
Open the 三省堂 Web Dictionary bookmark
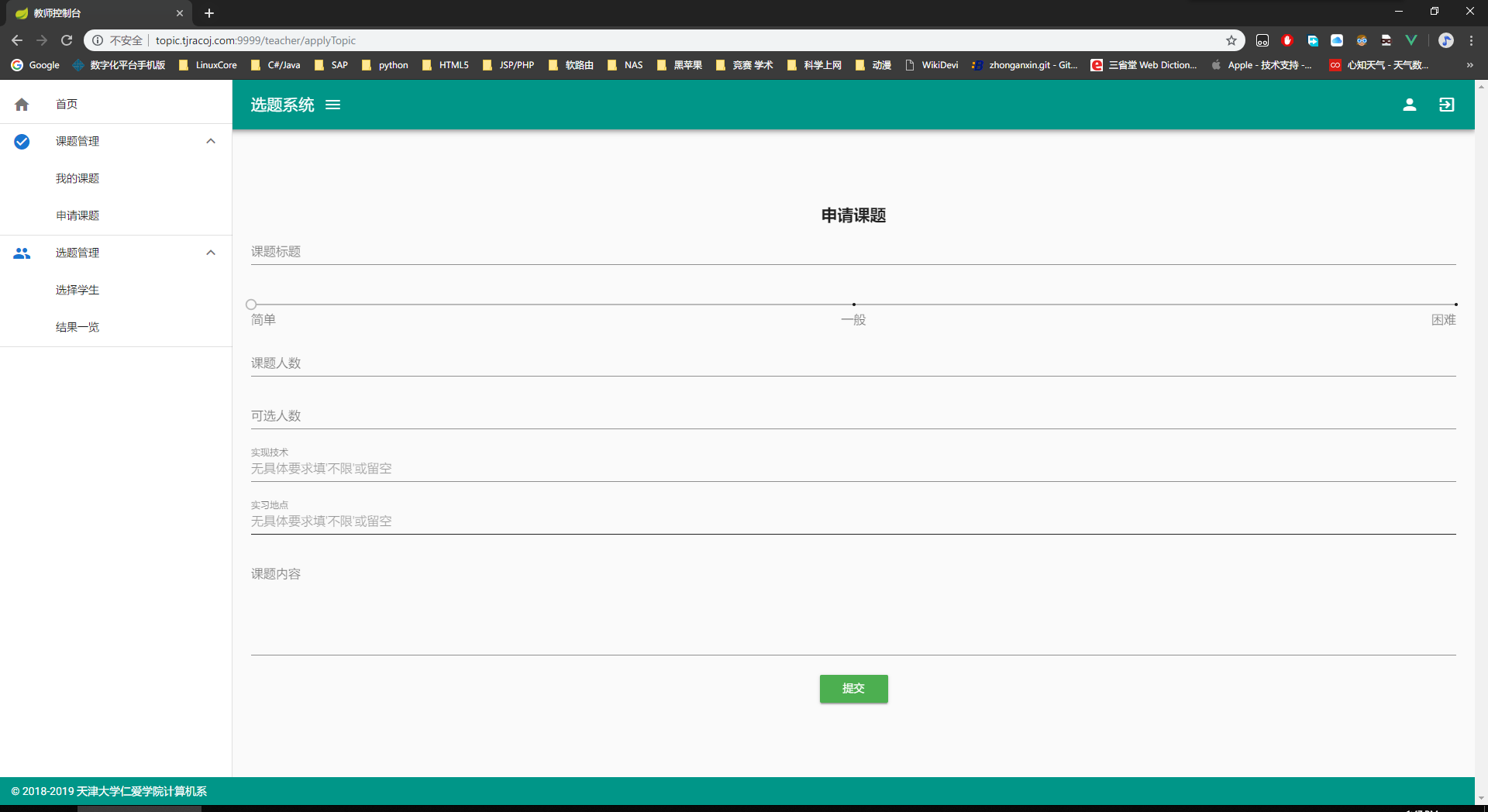click(x=1144, y=65)
